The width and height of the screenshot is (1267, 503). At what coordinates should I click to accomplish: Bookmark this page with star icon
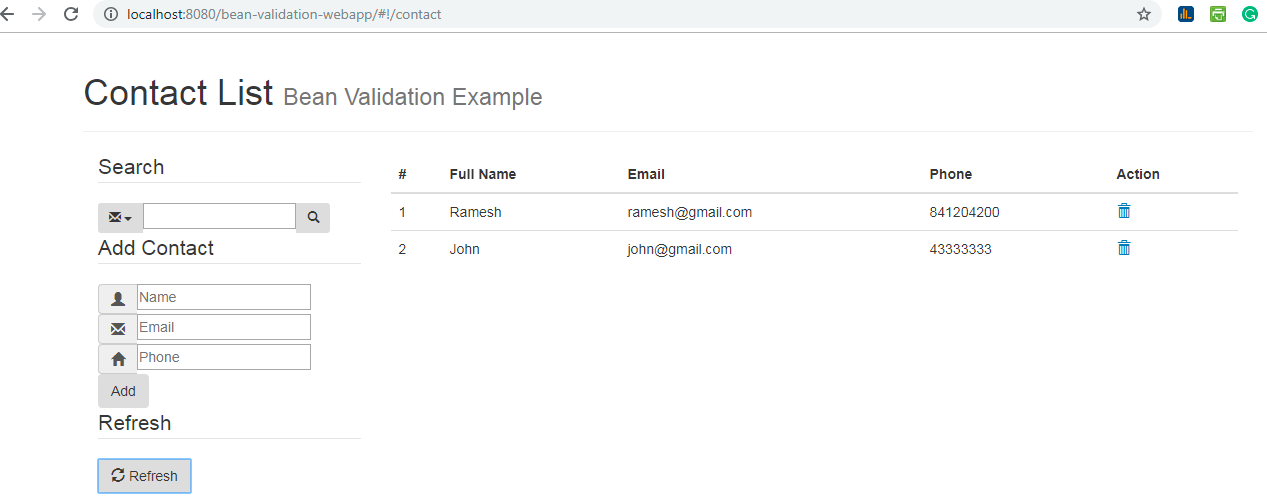click(x=1144, y=14)
